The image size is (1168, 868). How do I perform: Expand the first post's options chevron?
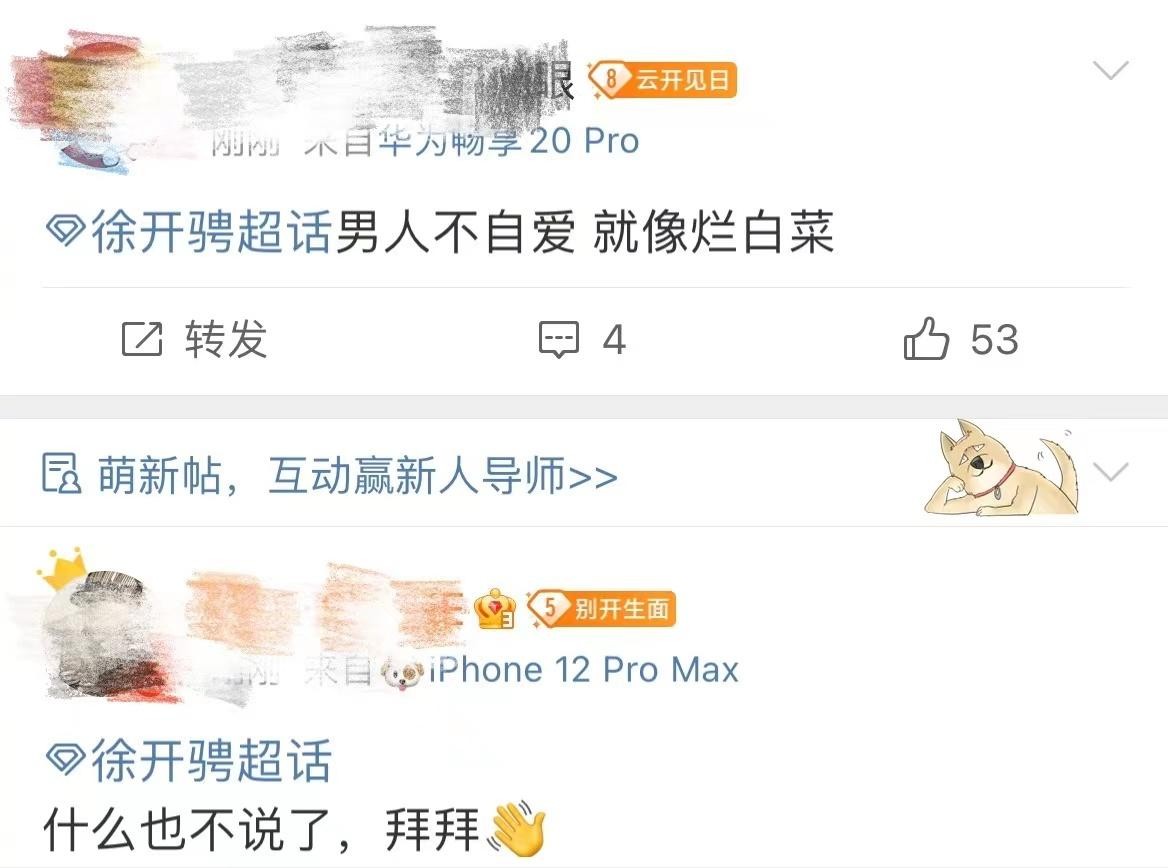click(x=1111, y=70)
